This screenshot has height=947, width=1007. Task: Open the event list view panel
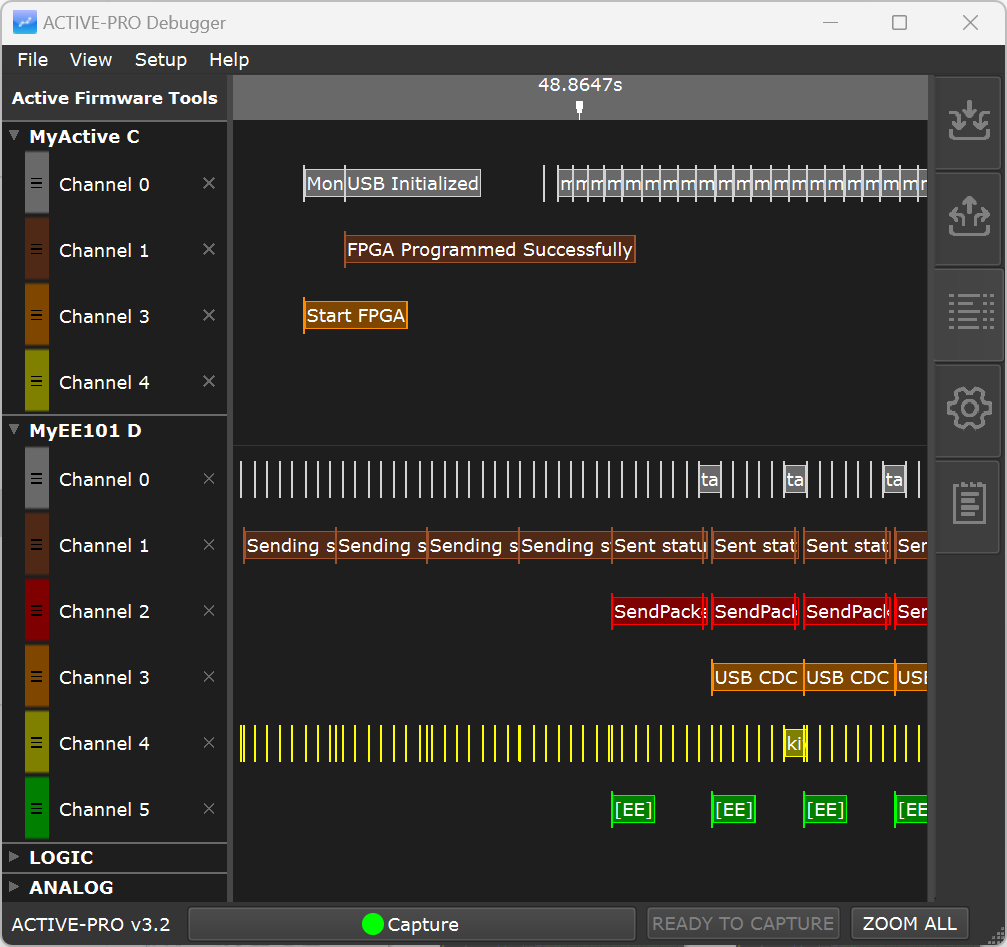tap(968, 311)
